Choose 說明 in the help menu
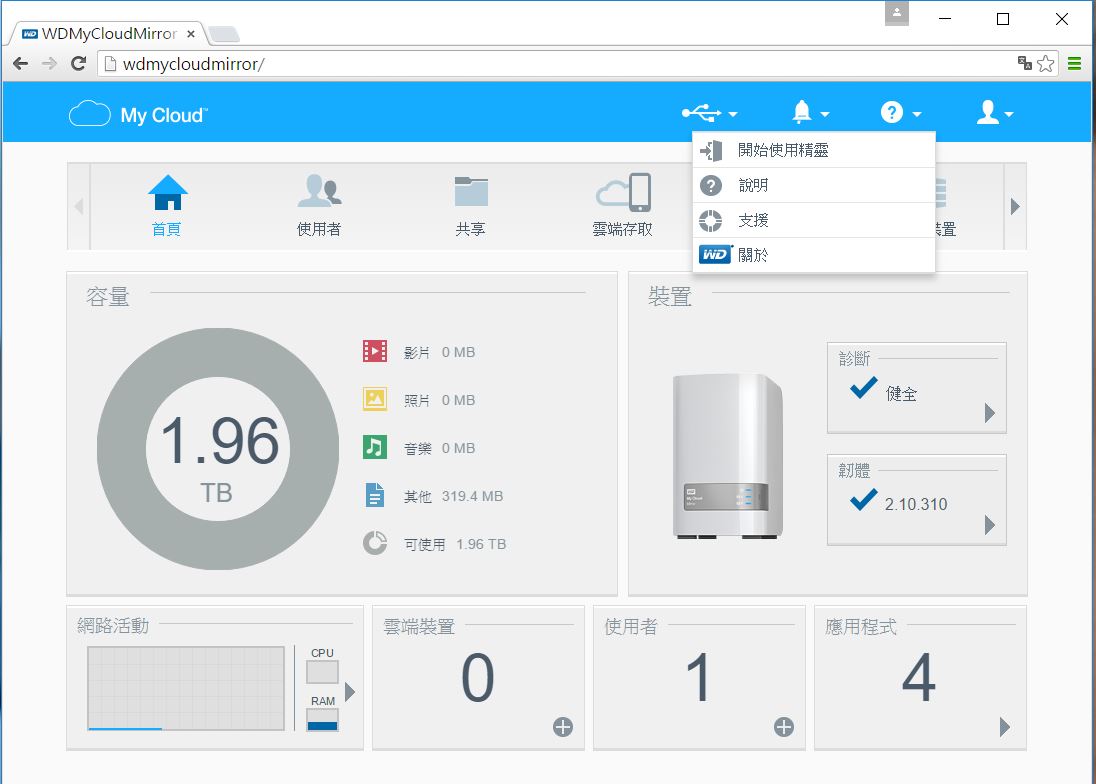This screenshot has width=1096, height=784. pos(814,185)
